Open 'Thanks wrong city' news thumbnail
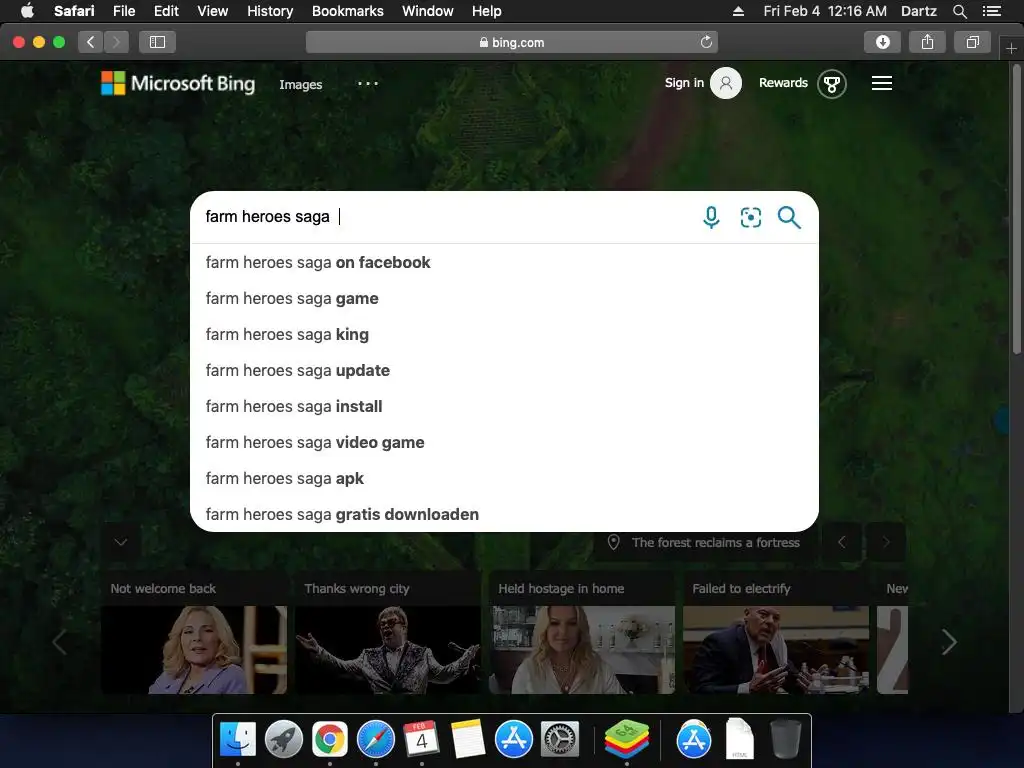This screenshot has width=1024, height=768. coord(388,650)
